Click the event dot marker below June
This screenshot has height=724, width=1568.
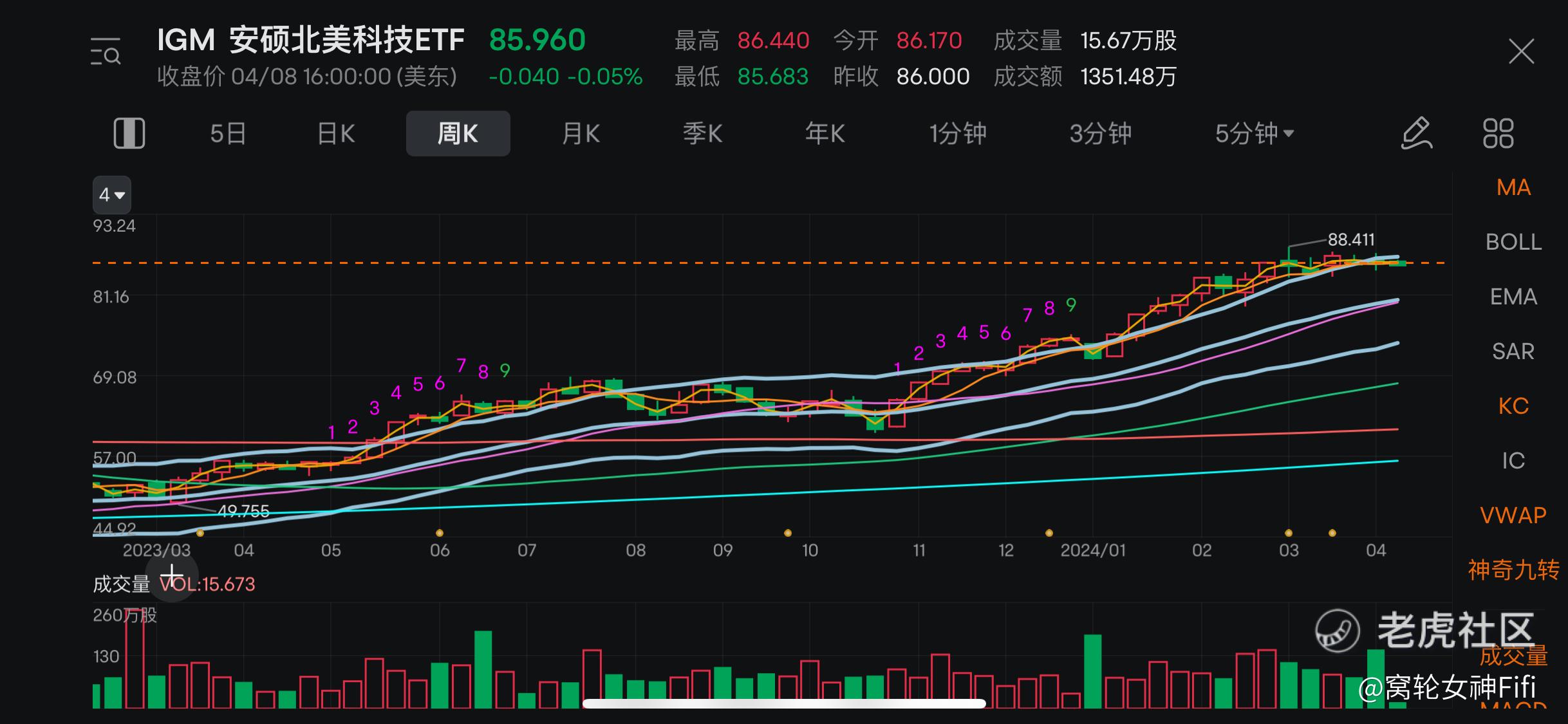(440, 533)
